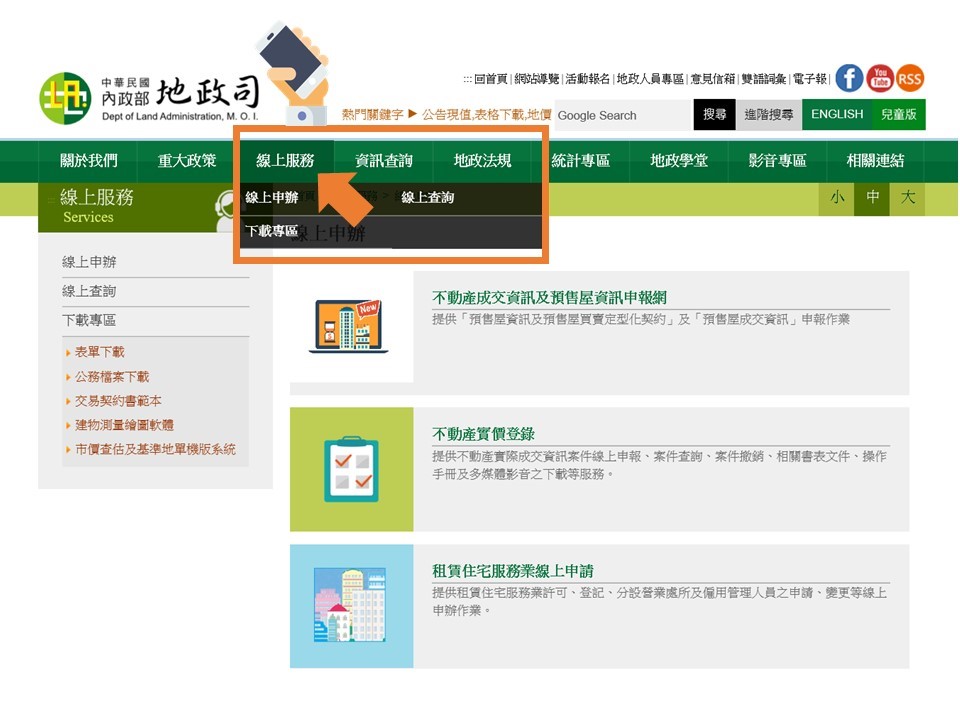
Task: Click the 搜尋 search button
Action: click(x=714, y=115)
